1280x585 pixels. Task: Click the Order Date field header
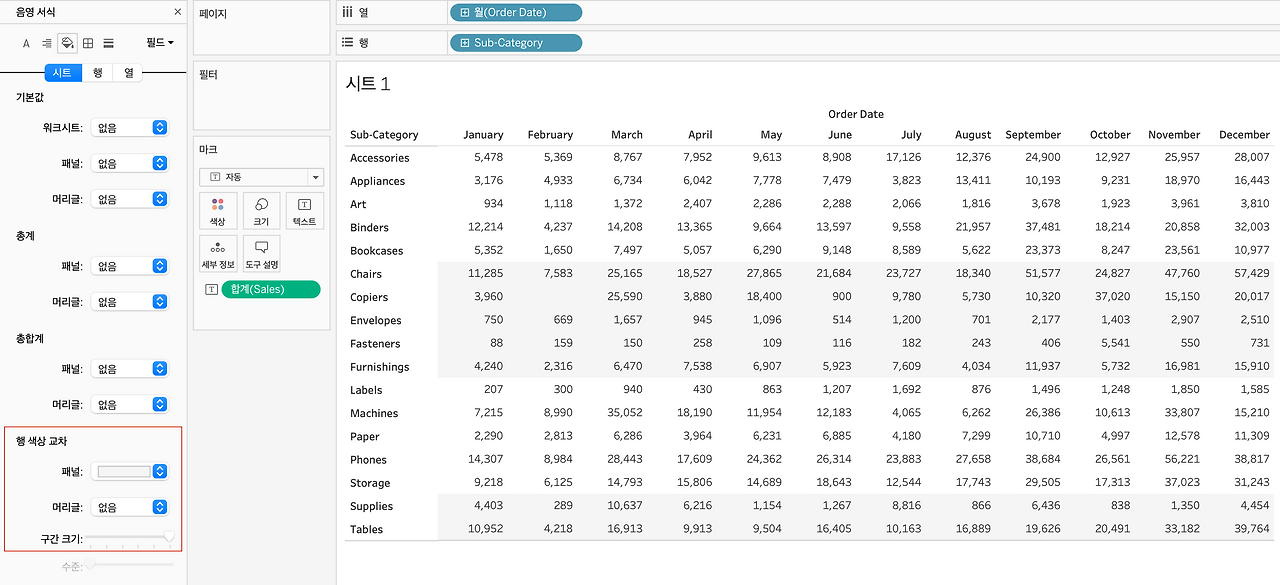(856, 114)
